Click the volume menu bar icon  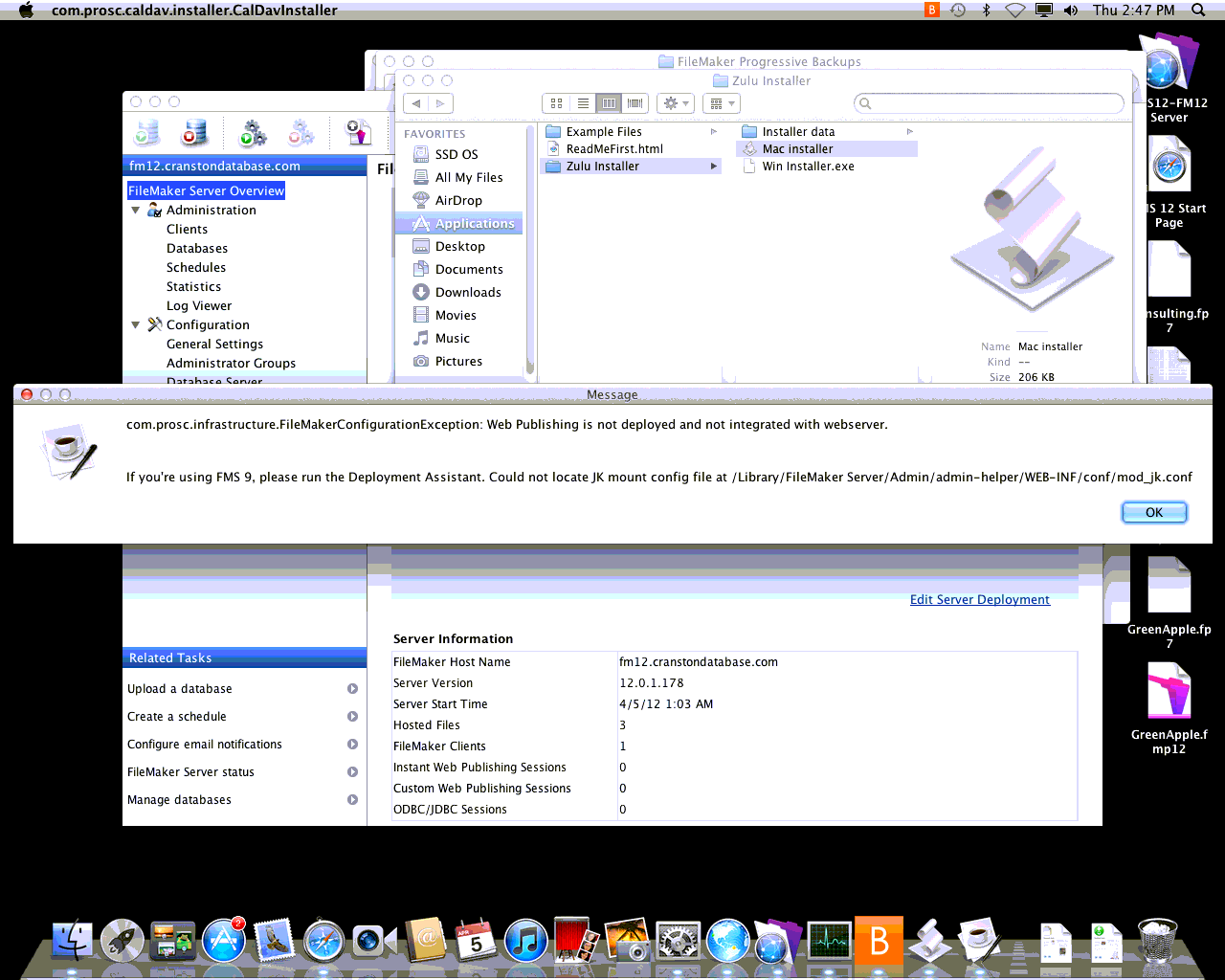[1071, 11]
